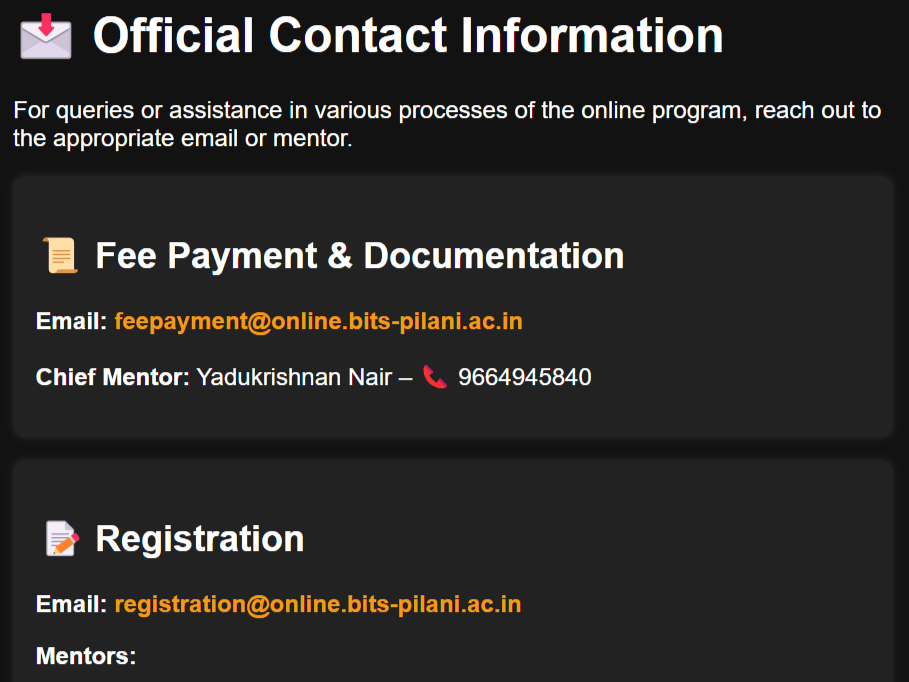The image size is (909, 682).
Task: Click the Registration section heading
Action: tap(200, 539)
